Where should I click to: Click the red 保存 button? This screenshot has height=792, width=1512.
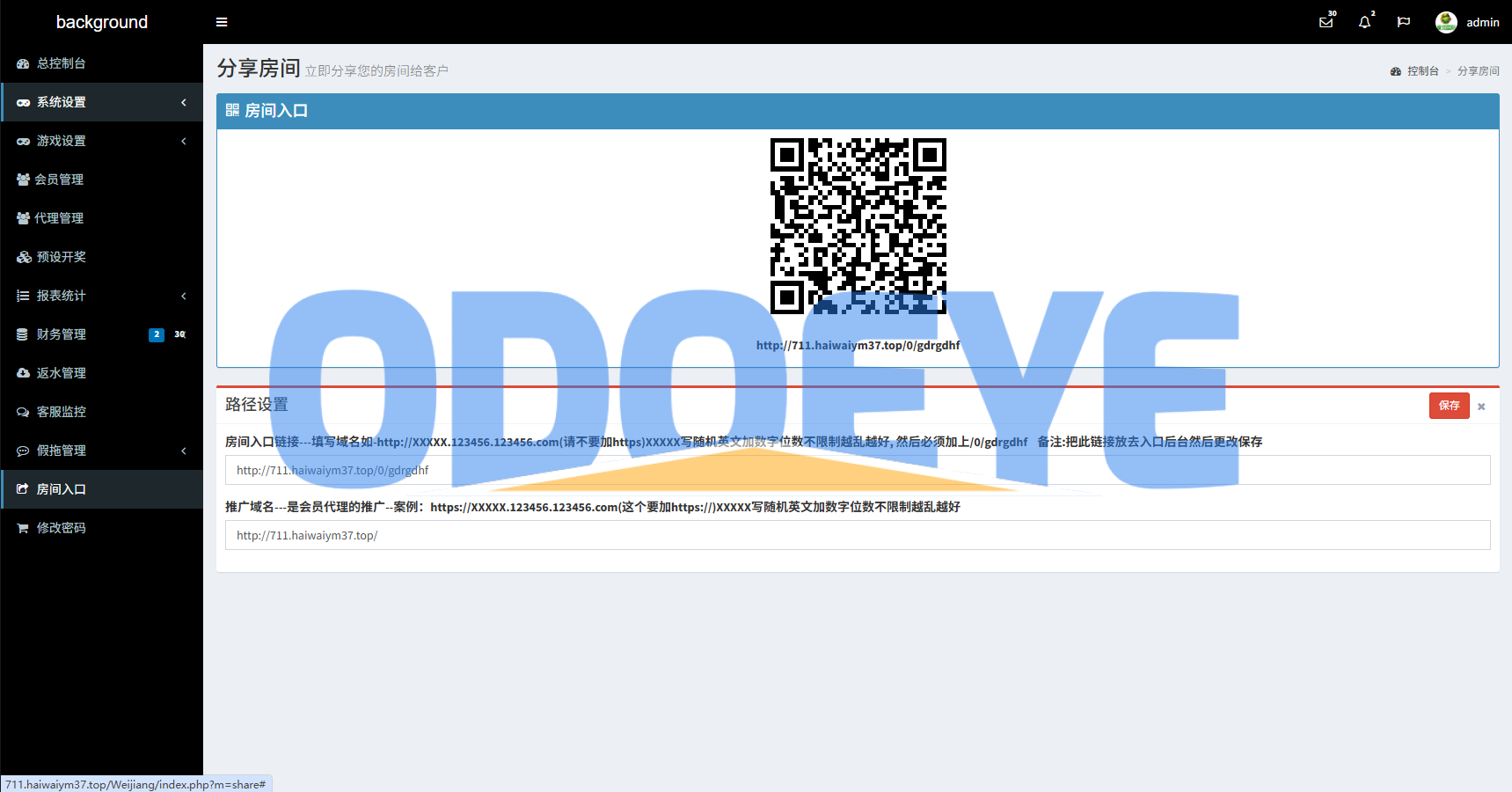tap(1450, 405)
